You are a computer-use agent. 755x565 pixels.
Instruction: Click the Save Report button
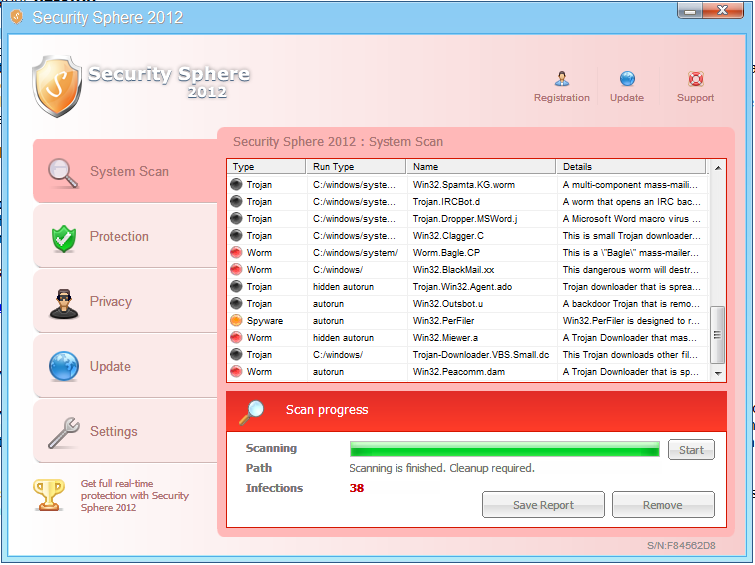tap(543, 505)
